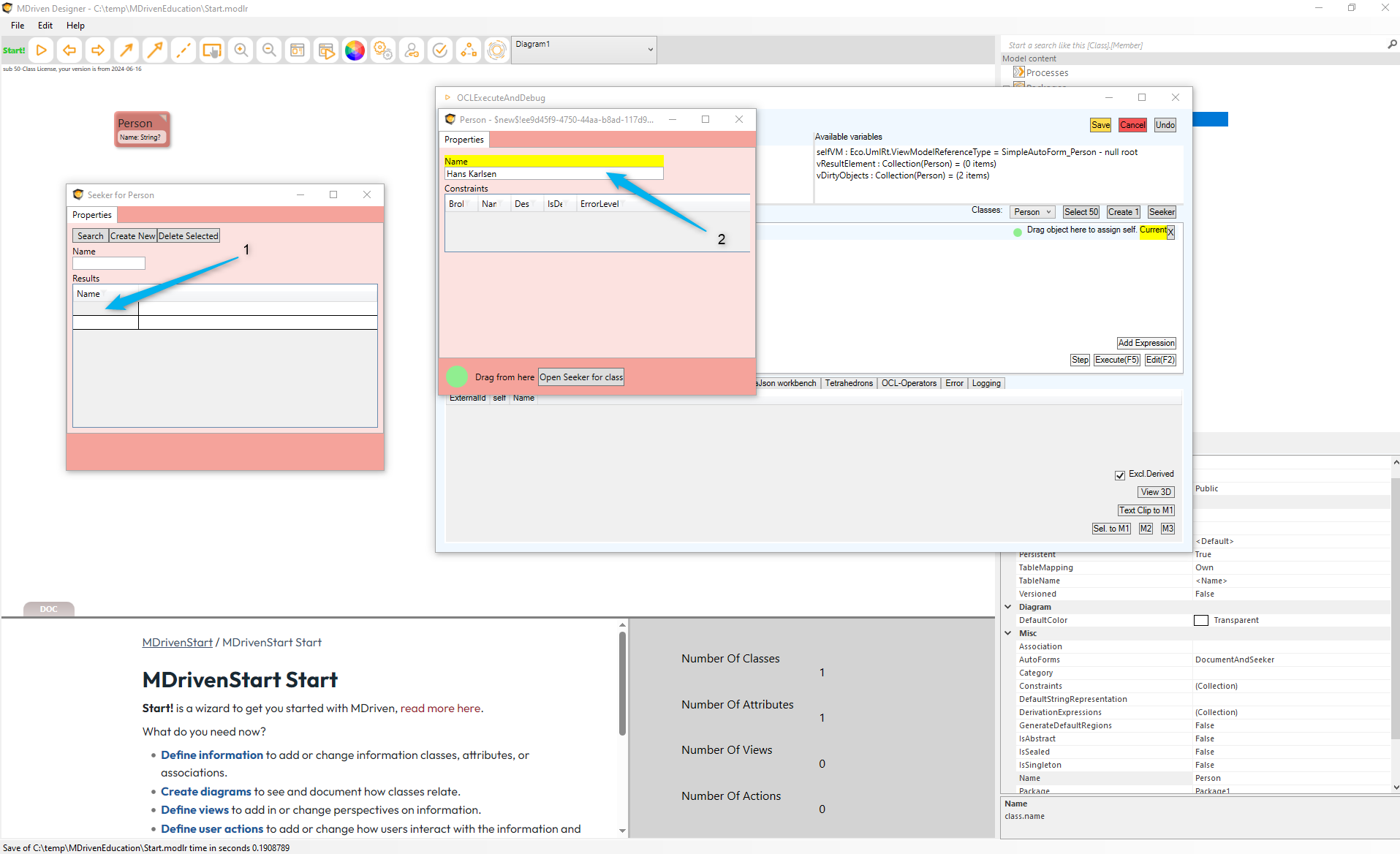This screenshot has width=1400, height=854.
Task: Switch to the OCL-Operators tab
Action: click(908, 383)
